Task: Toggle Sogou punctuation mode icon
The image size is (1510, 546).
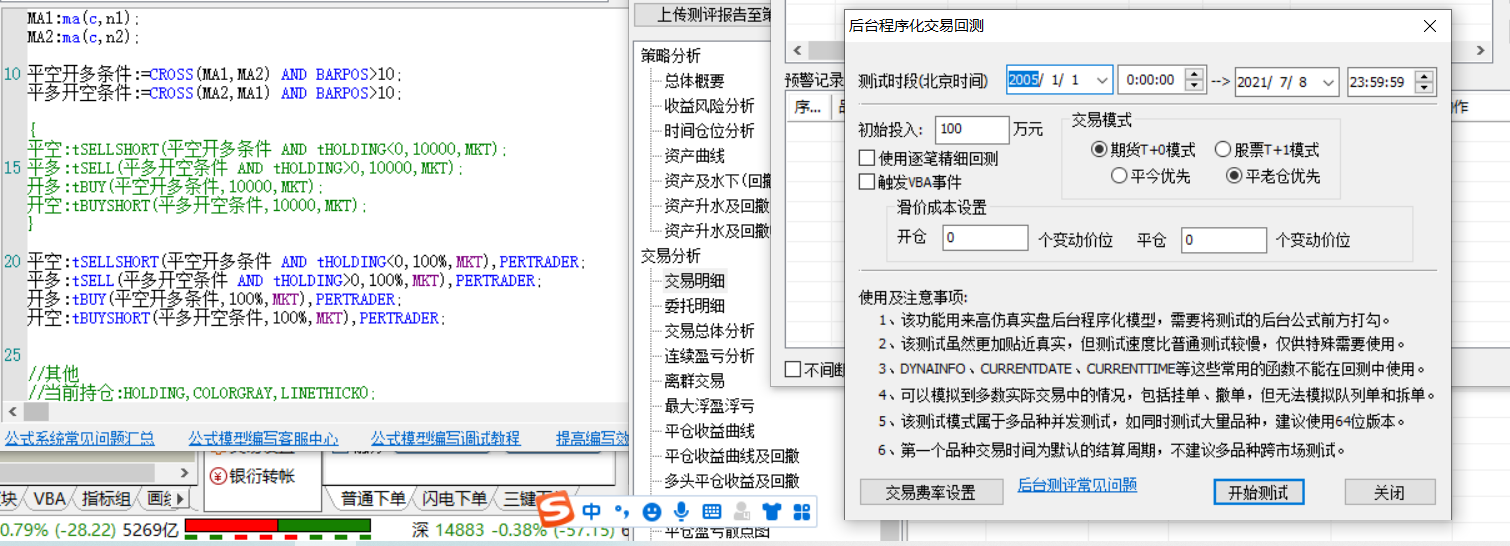Action: pos(620,512)
